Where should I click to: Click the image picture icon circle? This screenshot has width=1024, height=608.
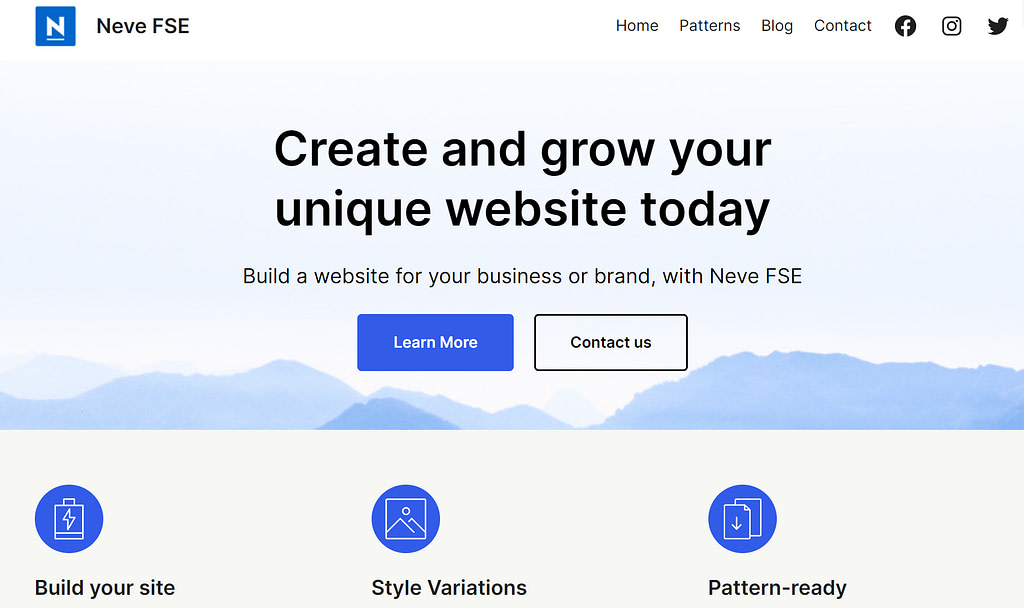[x=406, y=519]
